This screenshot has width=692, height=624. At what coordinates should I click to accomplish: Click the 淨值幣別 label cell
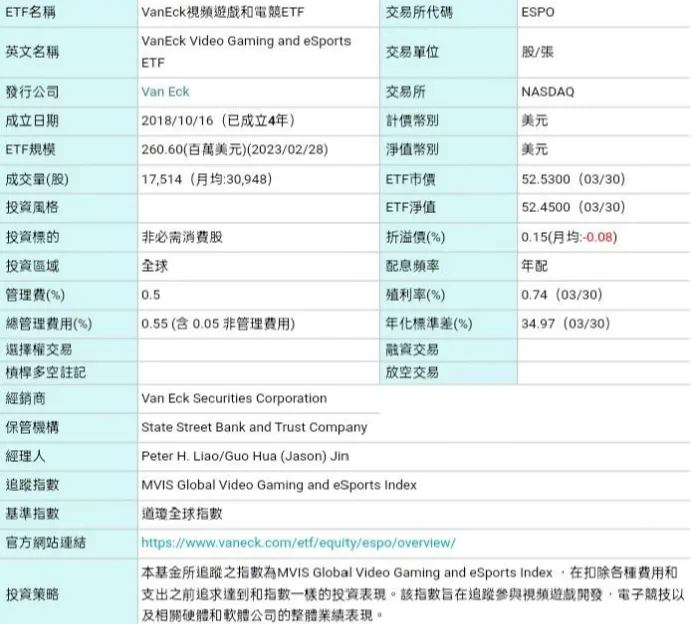point(448,150)
